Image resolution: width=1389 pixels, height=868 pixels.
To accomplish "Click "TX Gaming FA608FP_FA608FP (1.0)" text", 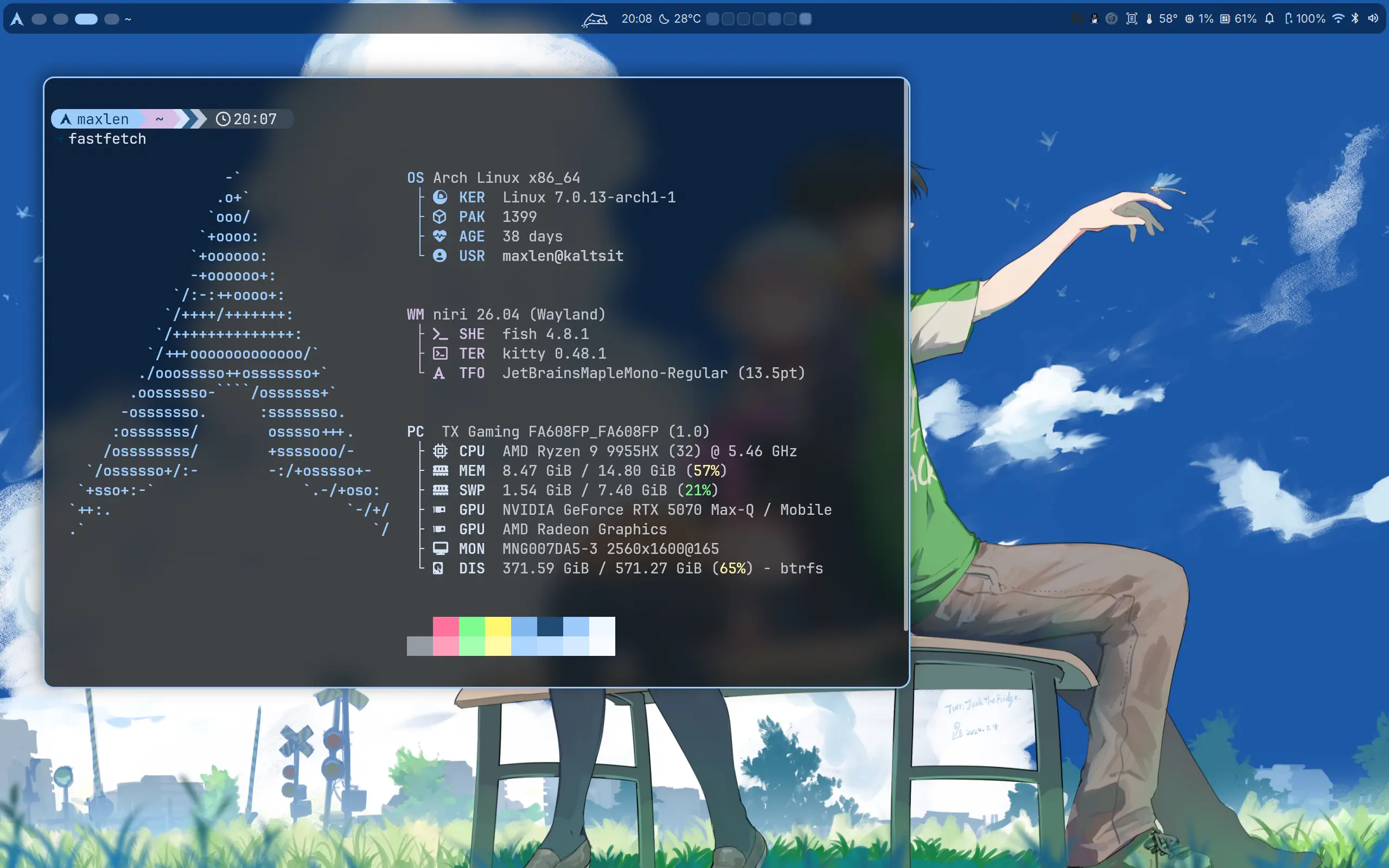I will [576, 432].
